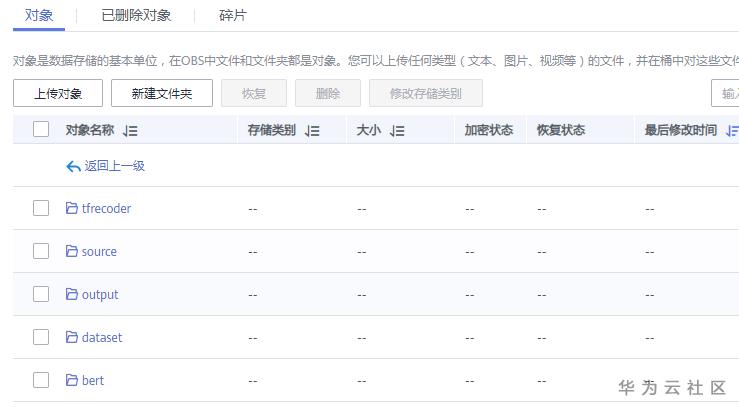Viewport: 739px width, 413px height.
Task: Click the output folder icon
Action: point(72,294)
